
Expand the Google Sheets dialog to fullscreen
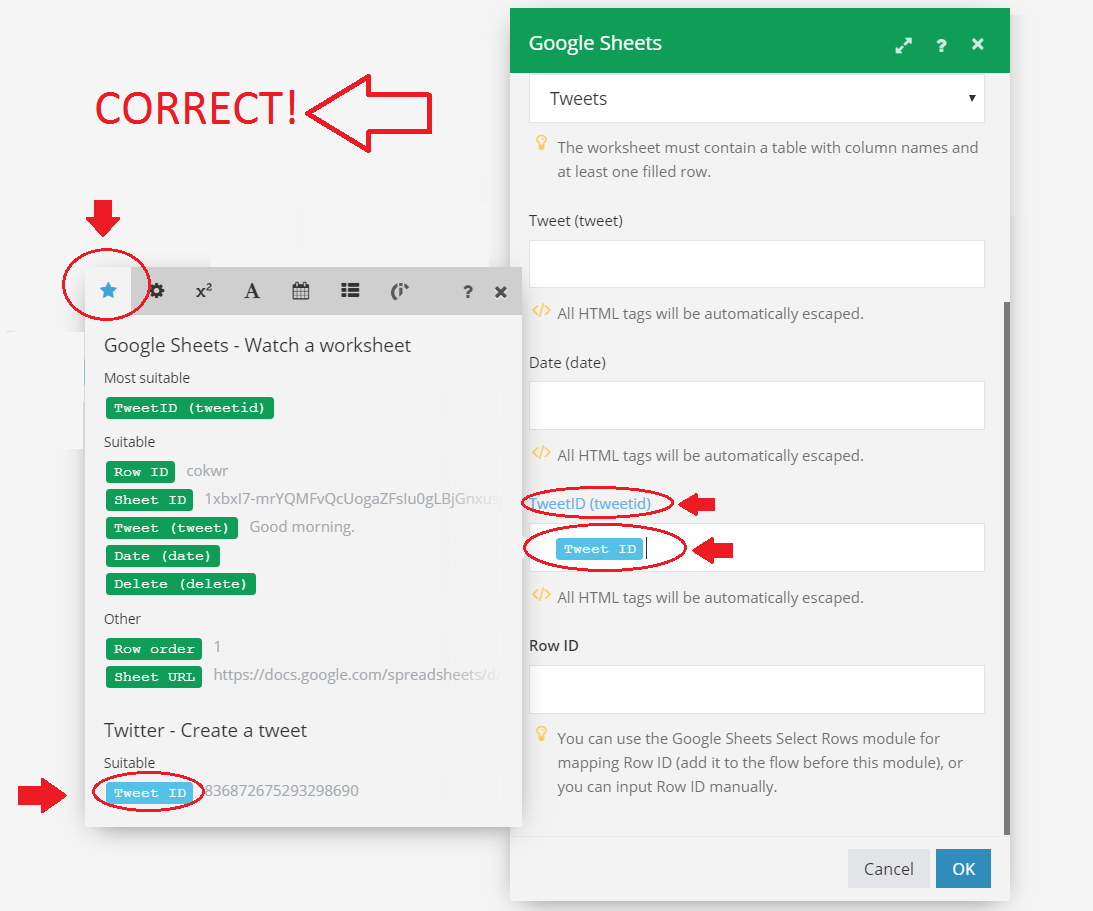pos(903,45)
